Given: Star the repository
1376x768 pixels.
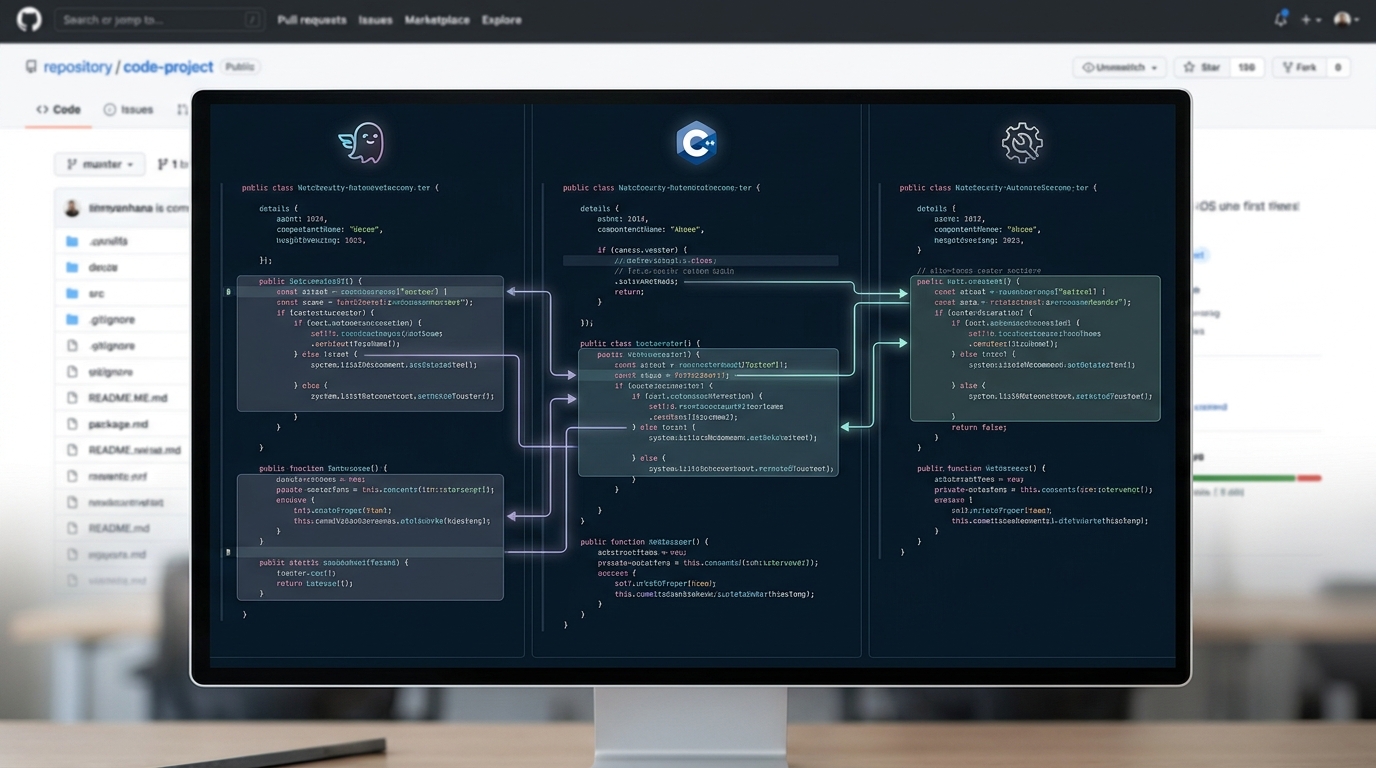Looking at the screenshot, I should coord(1202,67).
